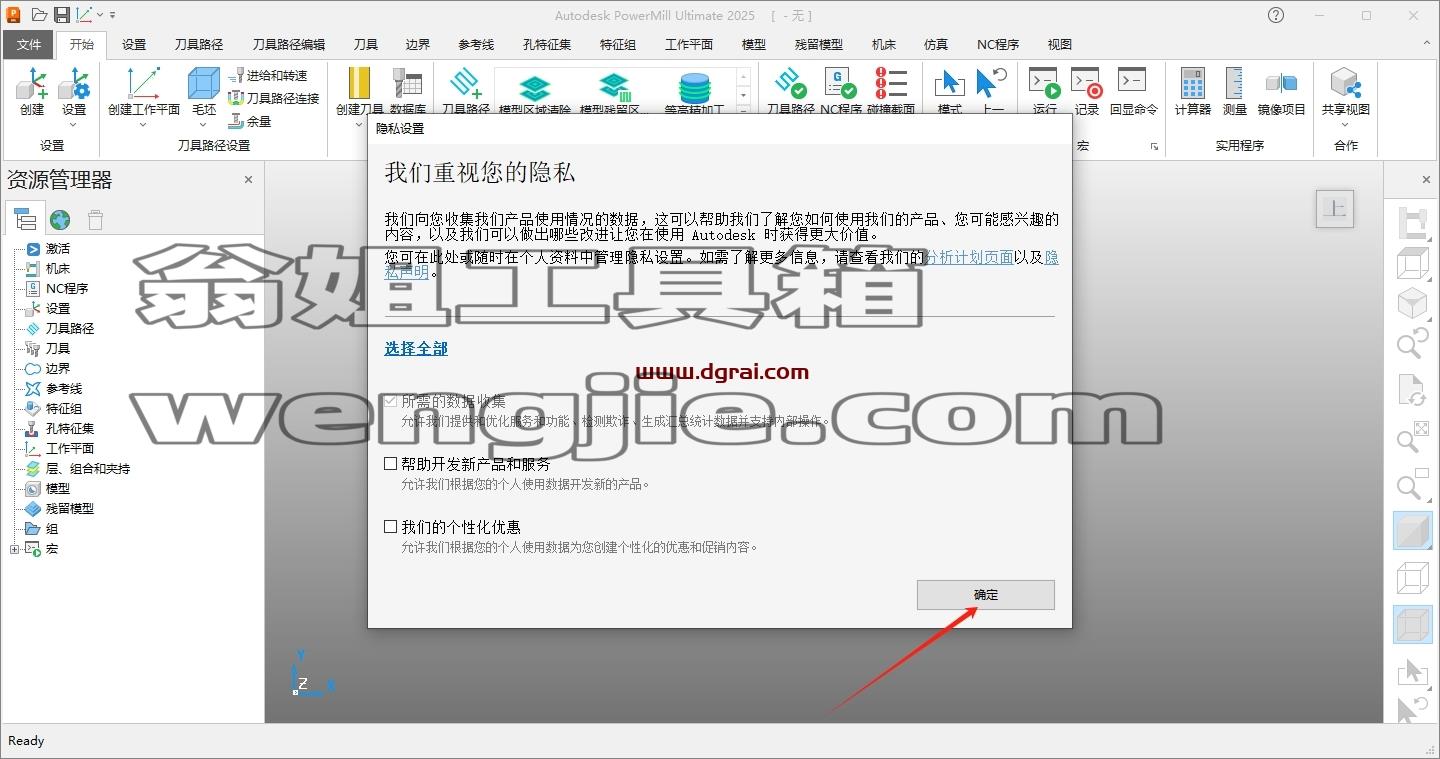Click the save icon in quick access toolbar
Screen dimensions: 1440x759
click(61, 15)
